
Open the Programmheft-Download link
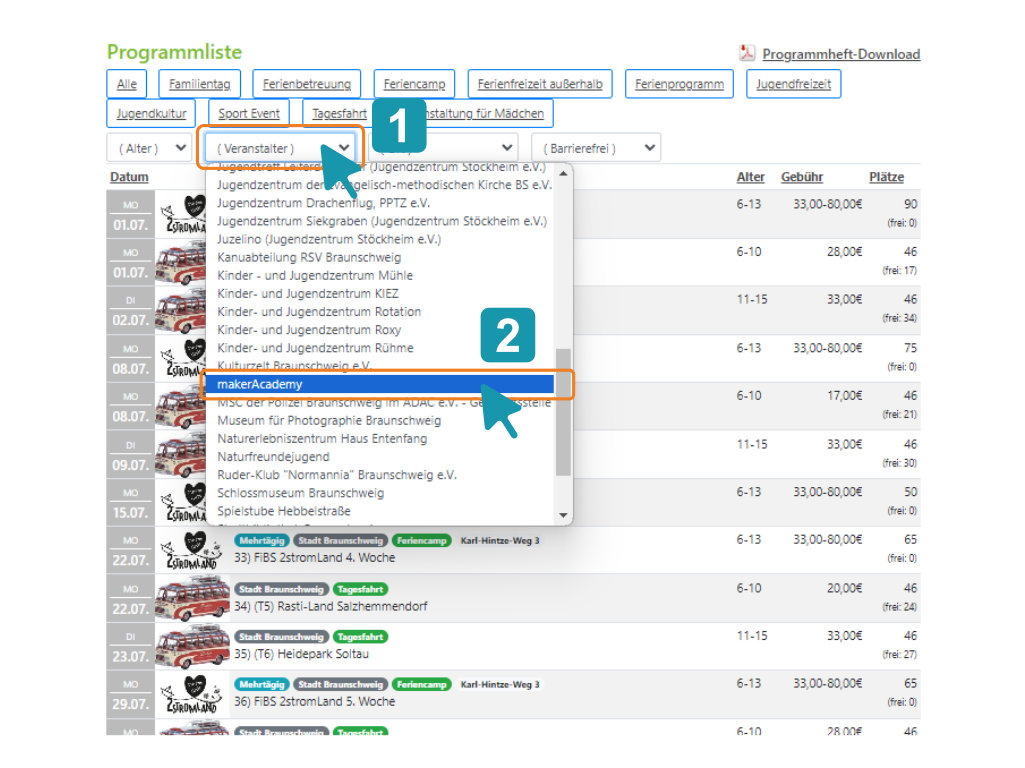pyautogui.click(x=841, y=54)
